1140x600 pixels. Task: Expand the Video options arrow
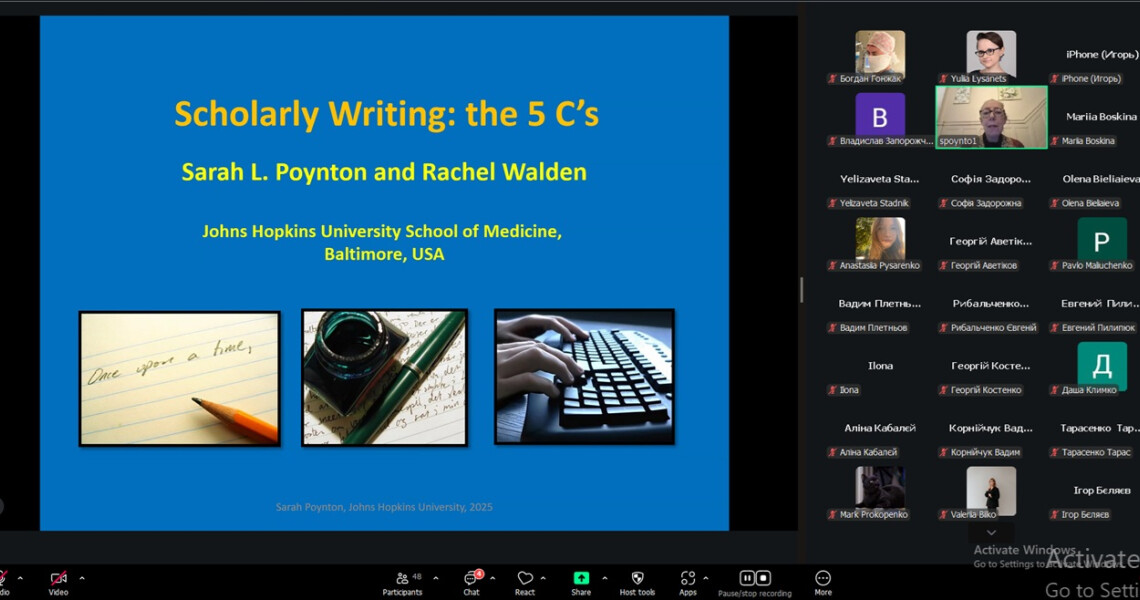tap(82, 578)
